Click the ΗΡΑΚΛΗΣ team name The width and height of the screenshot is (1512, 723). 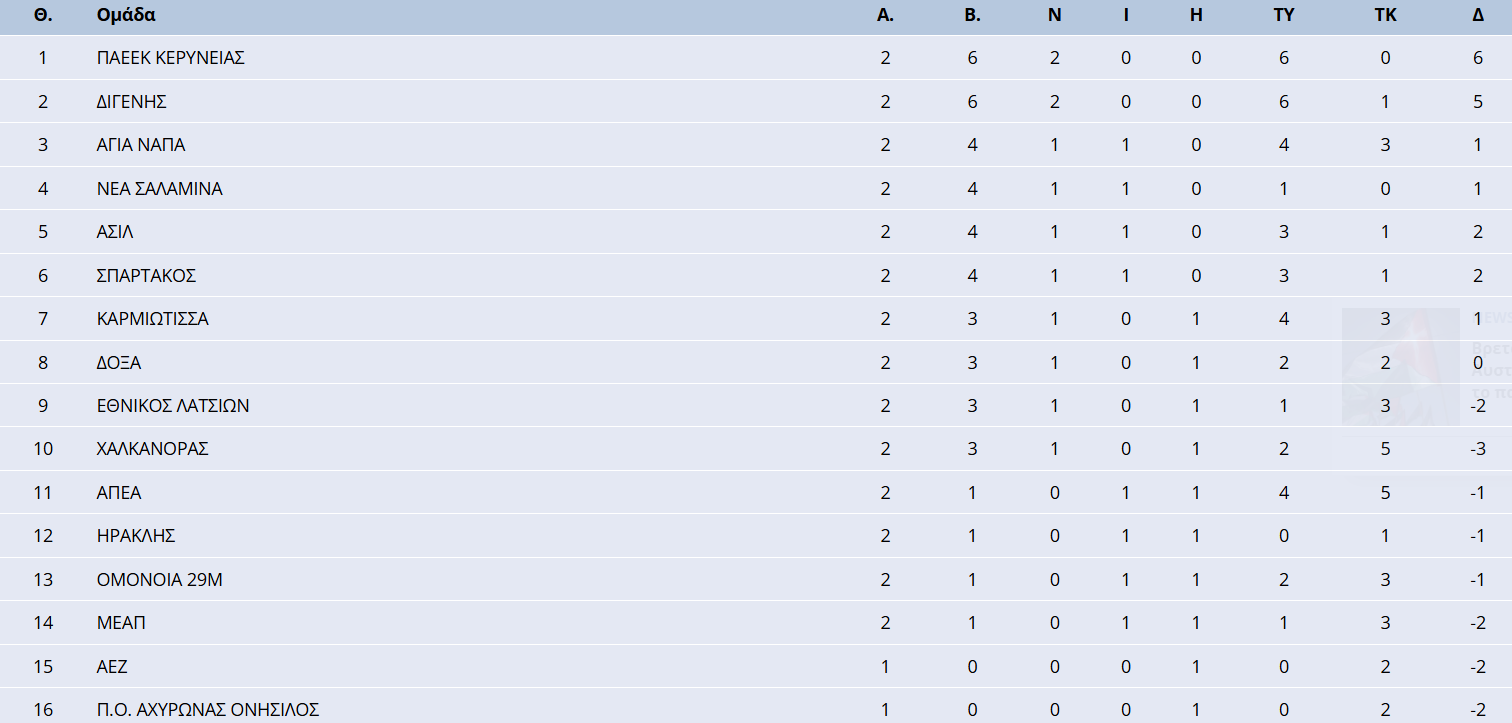[135, 536]
